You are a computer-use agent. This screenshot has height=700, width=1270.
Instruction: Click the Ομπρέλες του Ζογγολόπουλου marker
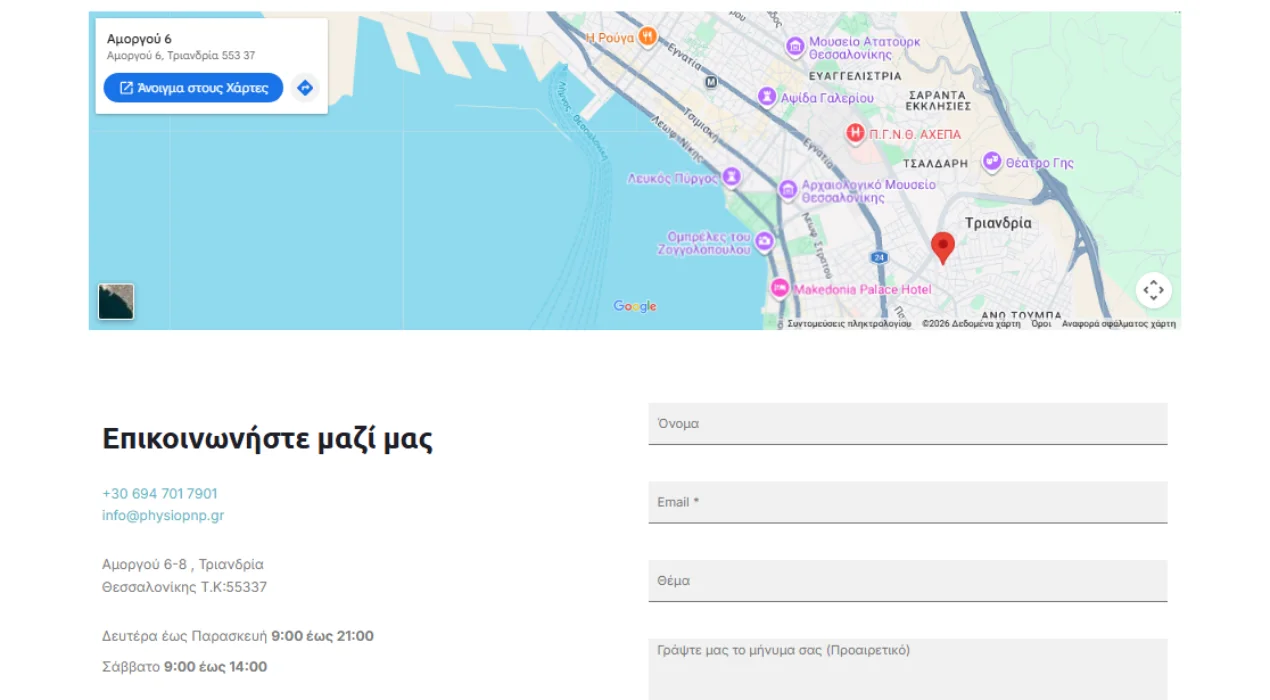764,242
